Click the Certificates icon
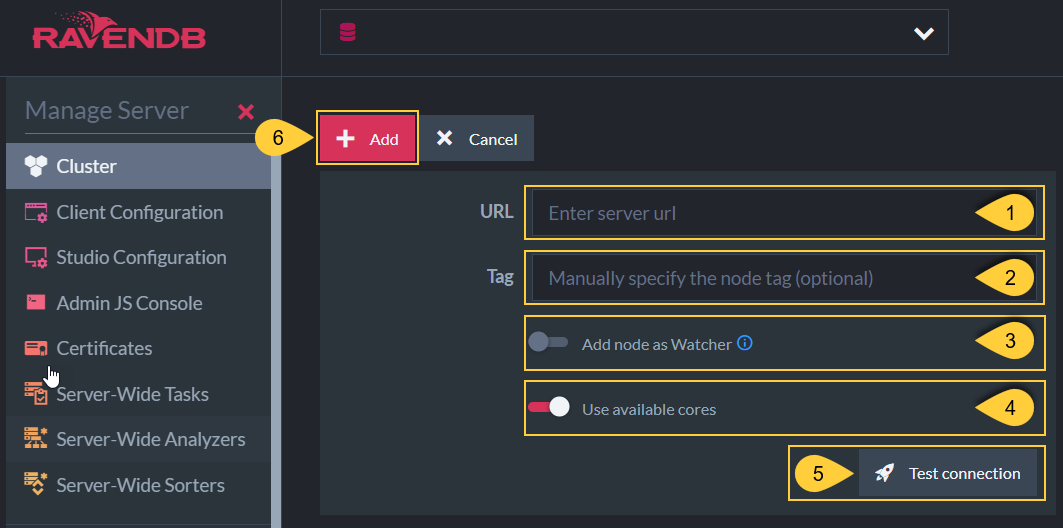 click(36, 348)
